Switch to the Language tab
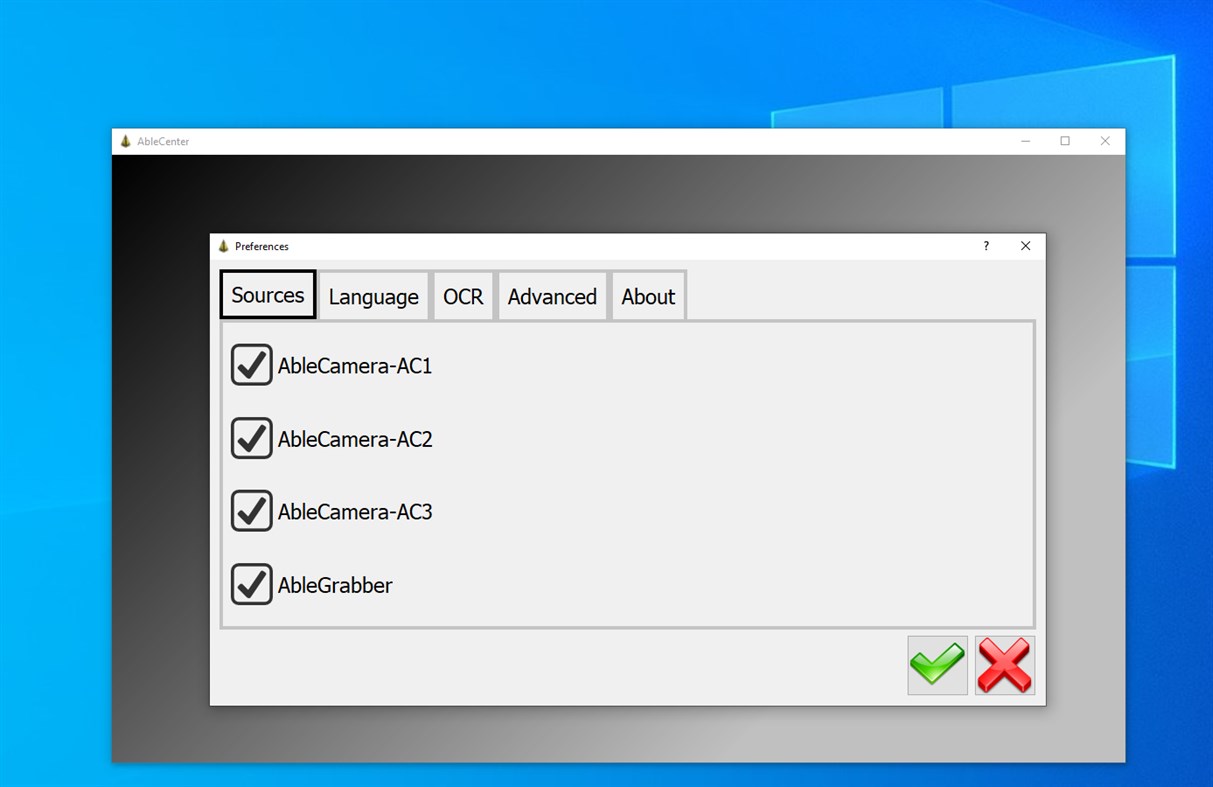 coord(373,296)
